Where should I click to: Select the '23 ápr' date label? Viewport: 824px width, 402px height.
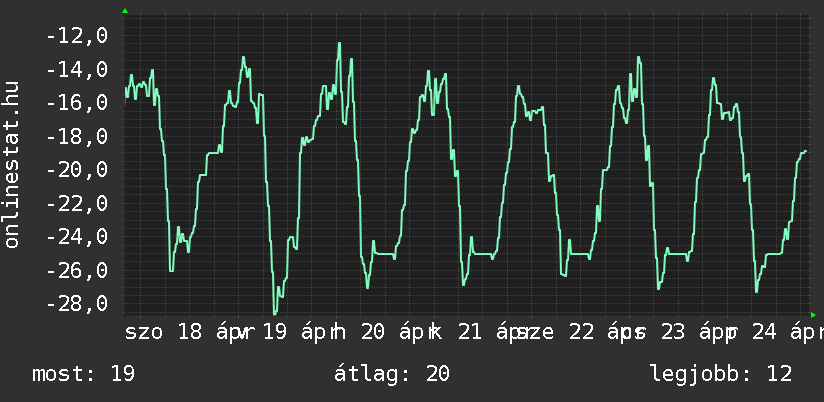687,332
